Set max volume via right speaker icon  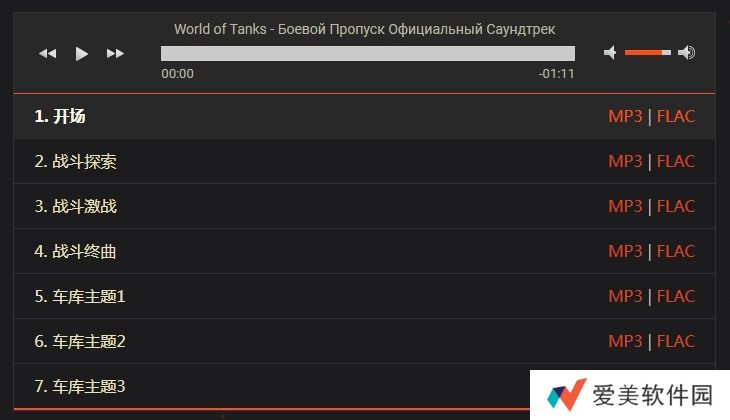(686, 52)
